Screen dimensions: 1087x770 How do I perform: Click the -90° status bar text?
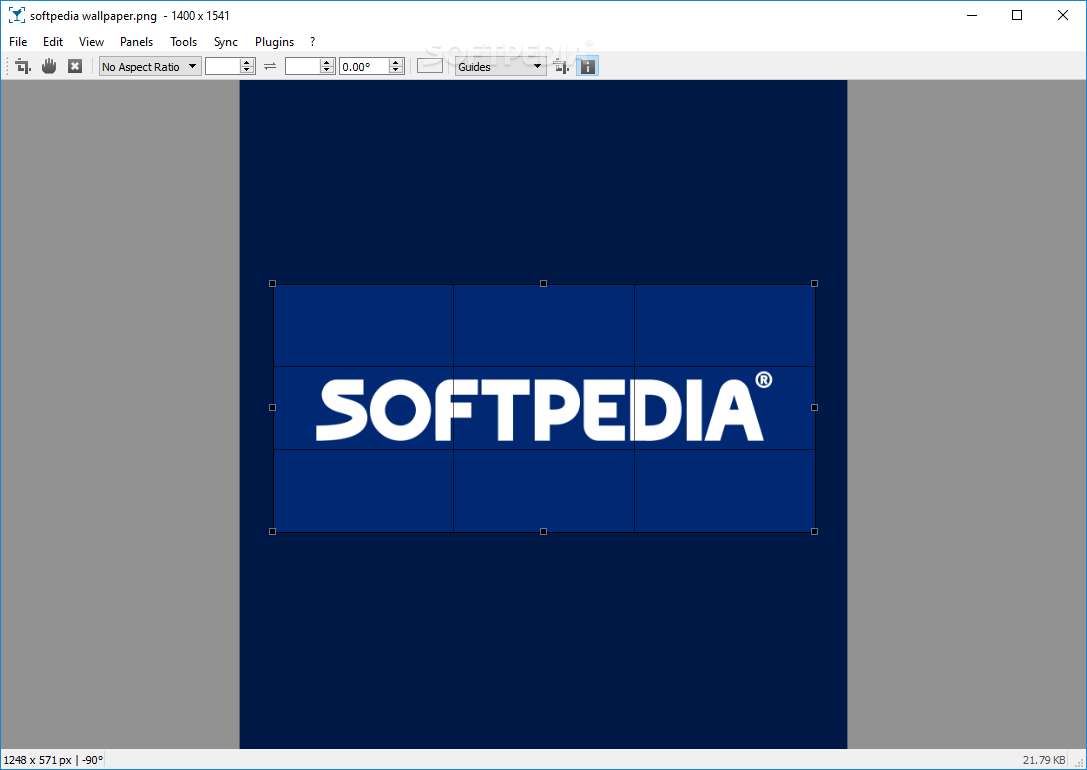tap(92, 760)
